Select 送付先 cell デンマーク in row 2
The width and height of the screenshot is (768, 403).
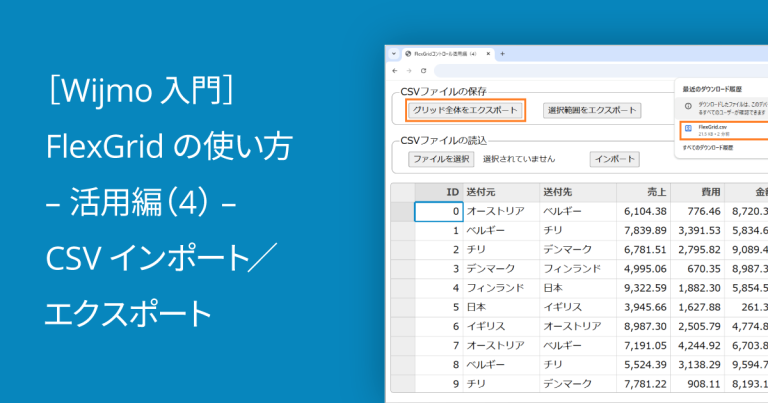[x=578, y=250]
